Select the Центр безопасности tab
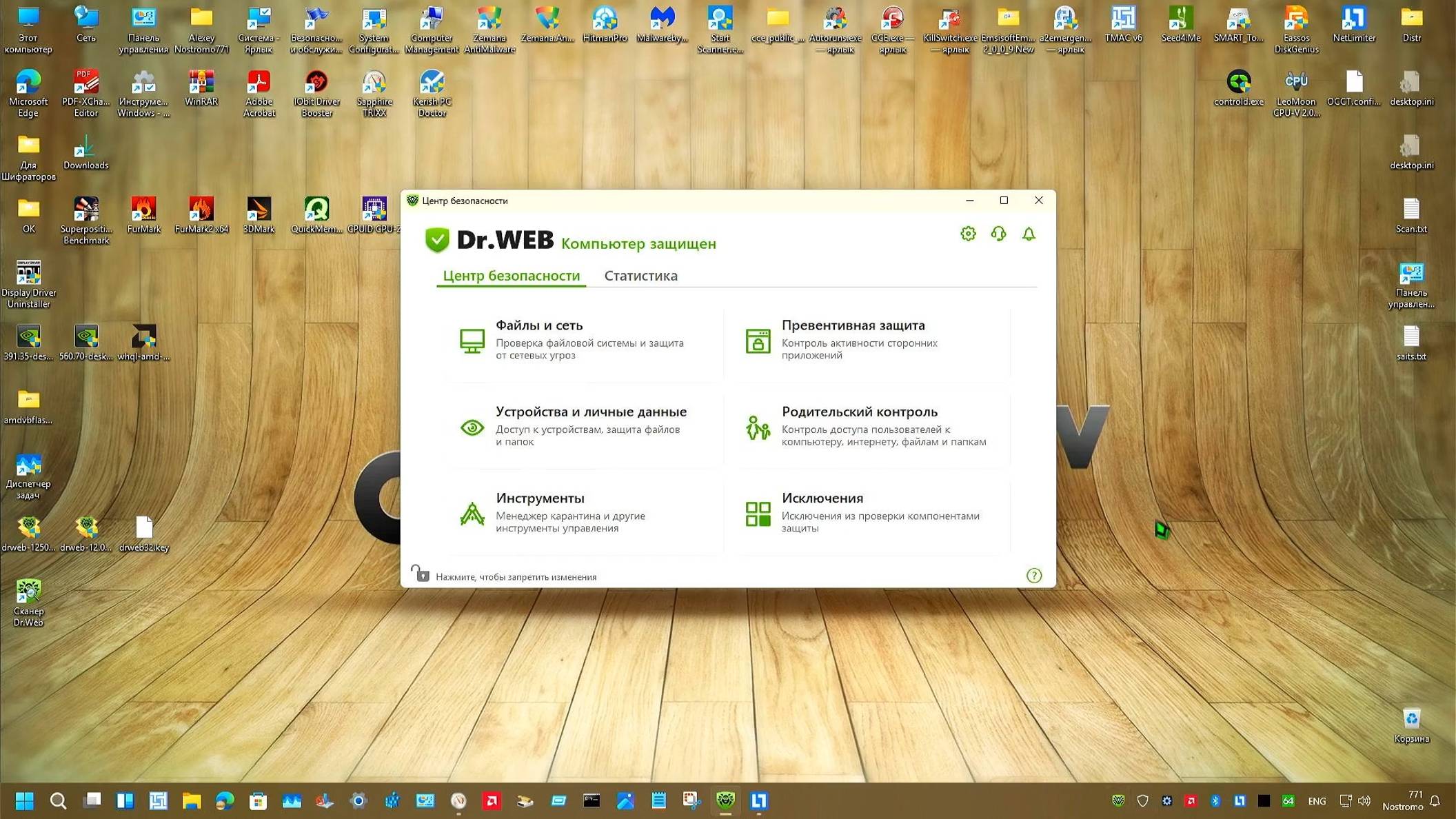The width and height of the screenshot is (1456, 819). (x=511, y=276)
